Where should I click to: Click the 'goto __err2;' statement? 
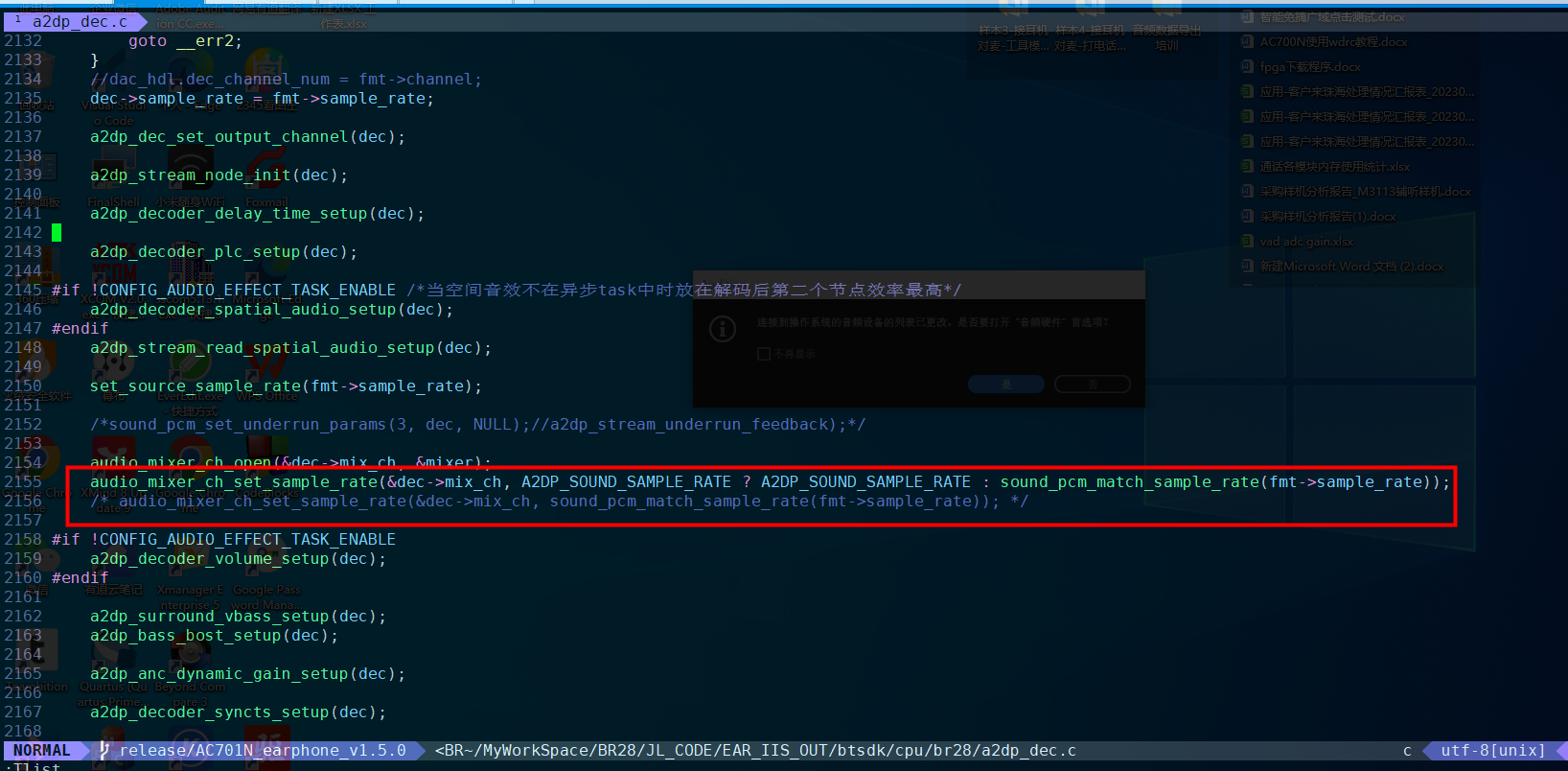pyautogui.click(x=186, y=41)
